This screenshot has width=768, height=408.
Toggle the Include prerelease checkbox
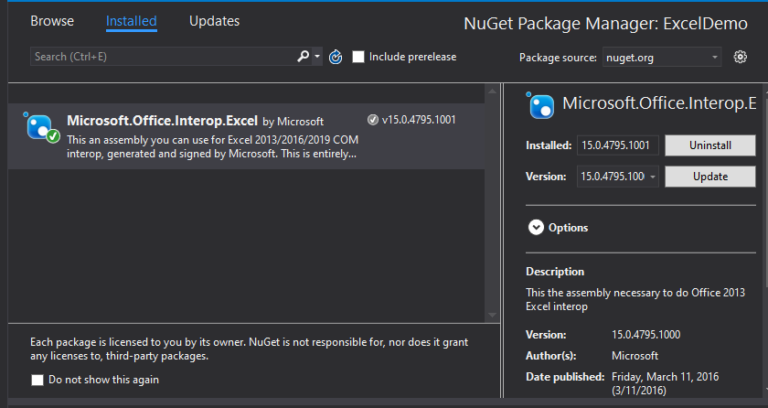coord(358,57)
